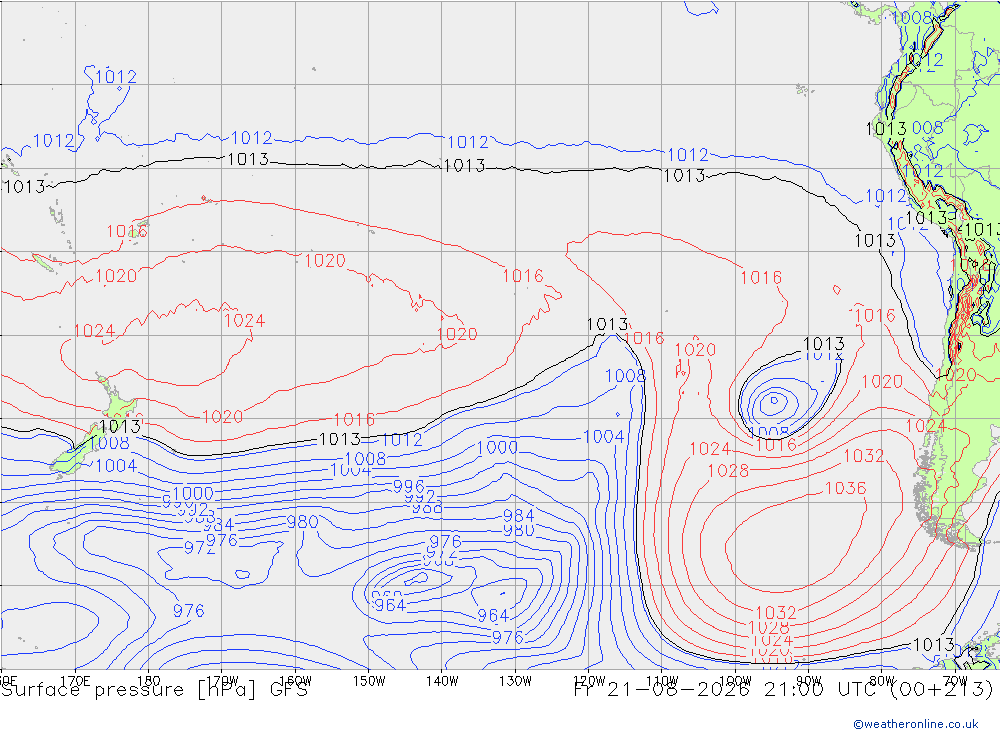Select the 80W longitude label
The width and height of the screenshot is (1000, 733).
882,681
